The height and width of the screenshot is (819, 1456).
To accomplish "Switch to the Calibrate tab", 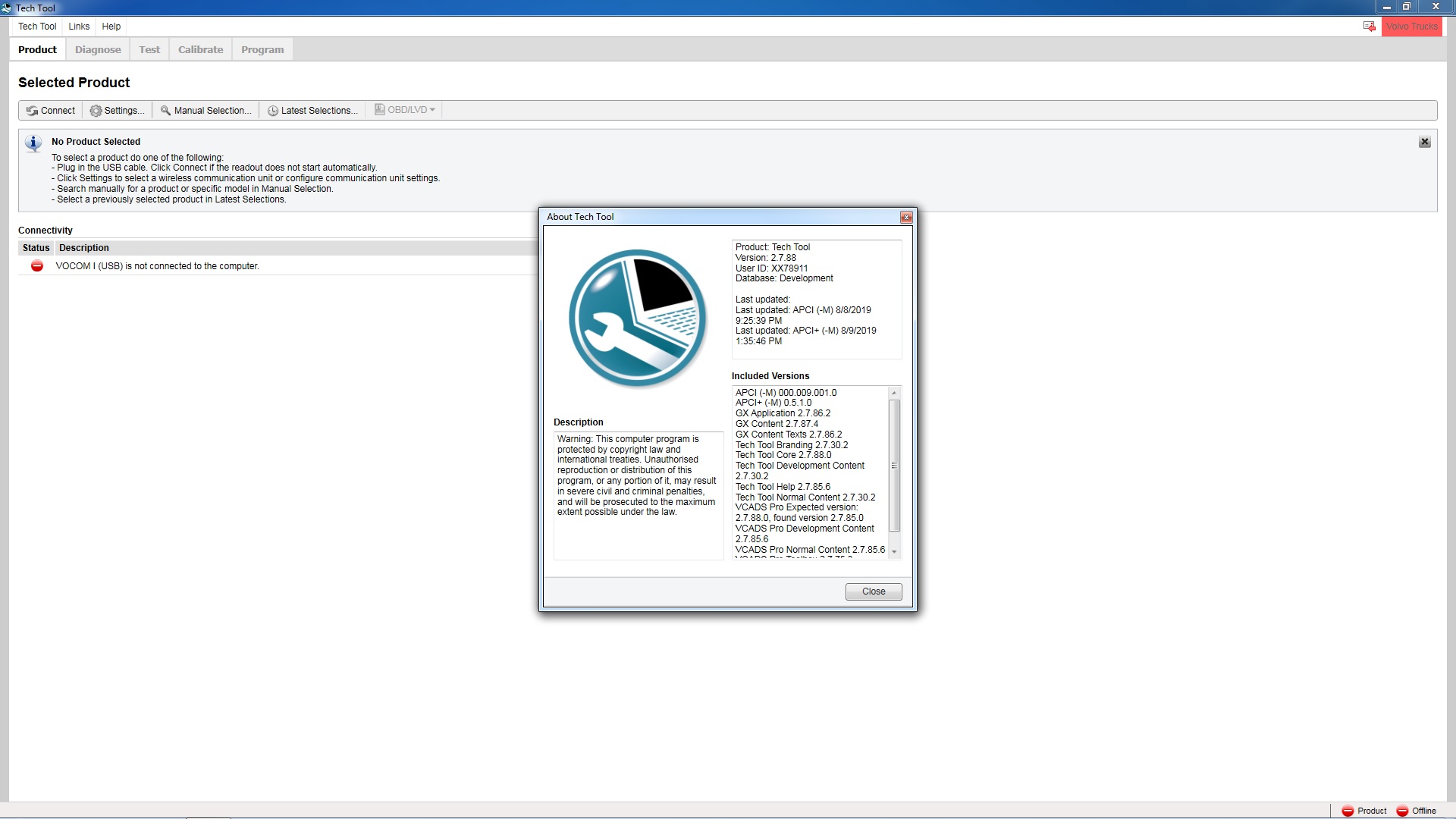I will (200, 50).
